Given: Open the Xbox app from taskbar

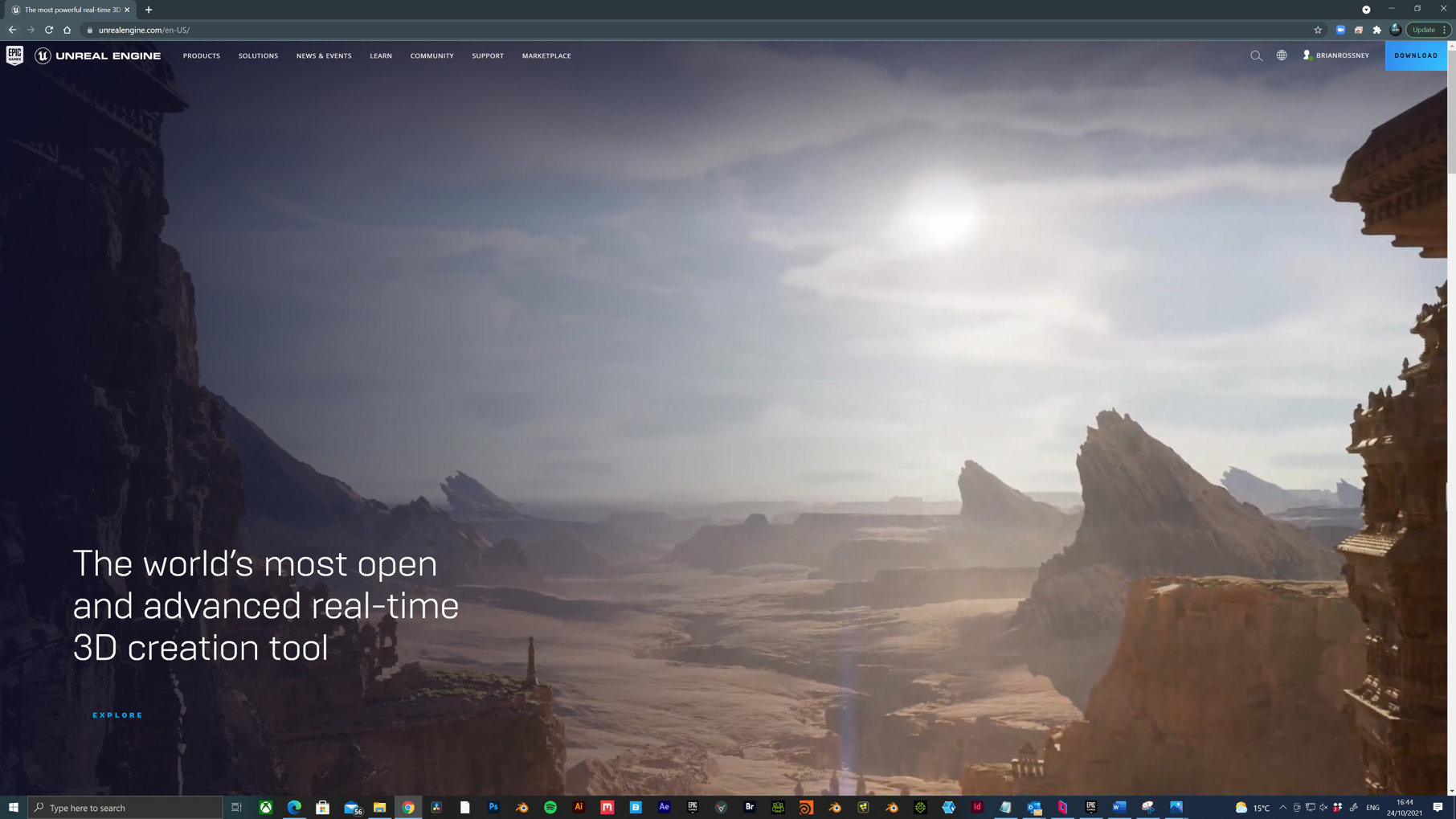Looking at the screenshot, I should coord(265,807).
